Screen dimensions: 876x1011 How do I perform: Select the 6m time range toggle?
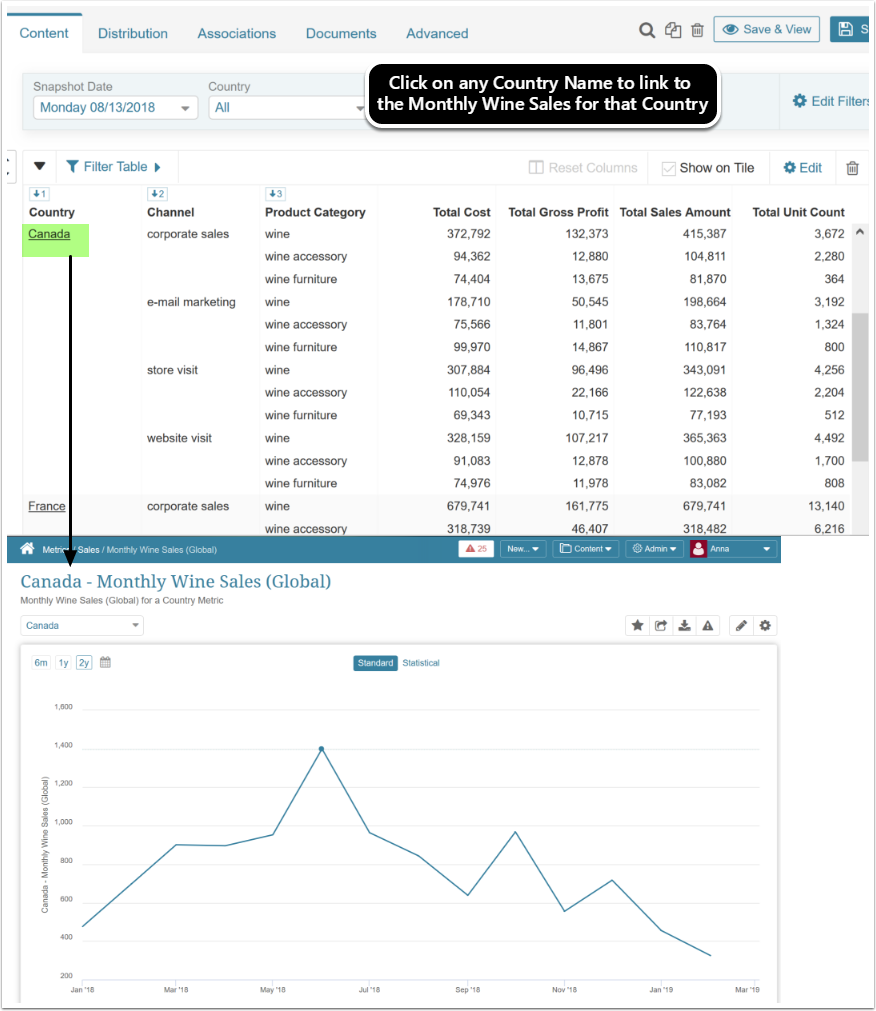click(x=41, y=662)
